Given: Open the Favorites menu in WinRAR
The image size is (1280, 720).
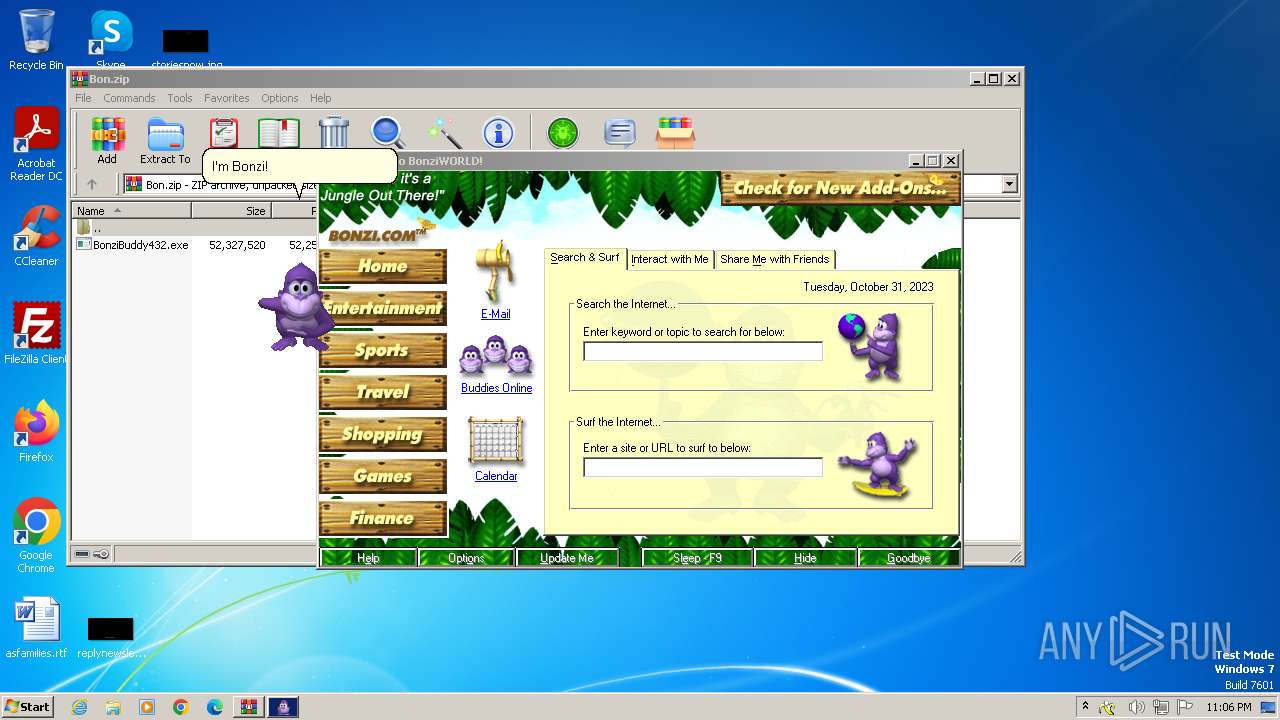Looking at the screenshot, I should point(227,98).
